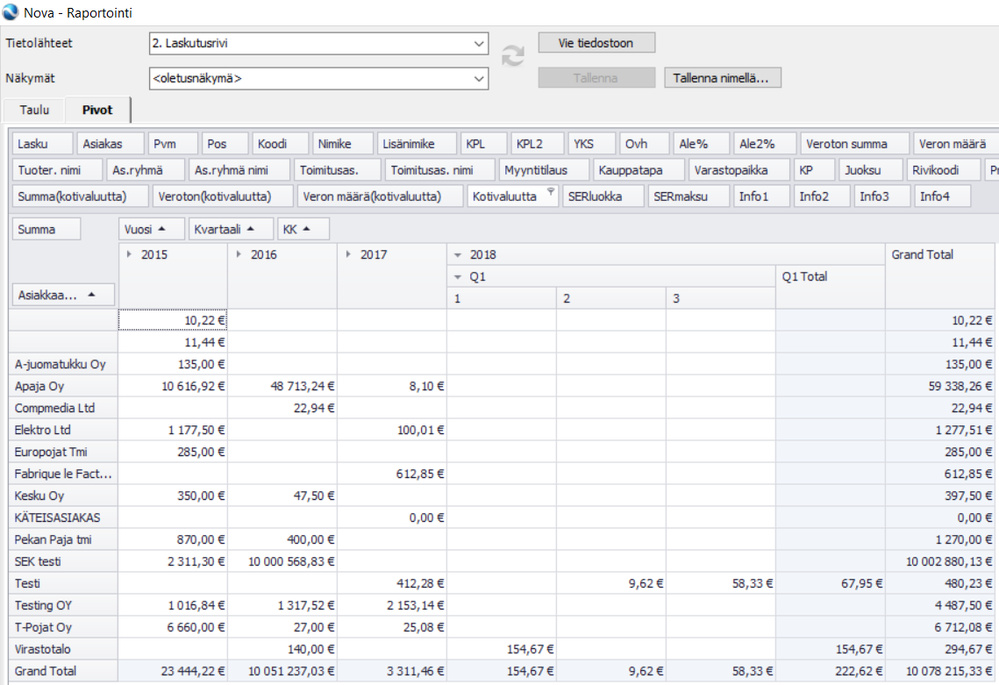The height and width of the screenshot is (685, 999).
Task: Collapse the Q1 quarter group
Action: [457, 277]
